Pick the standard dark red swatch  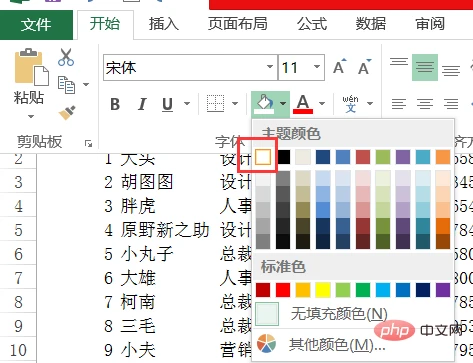[263, 290]
